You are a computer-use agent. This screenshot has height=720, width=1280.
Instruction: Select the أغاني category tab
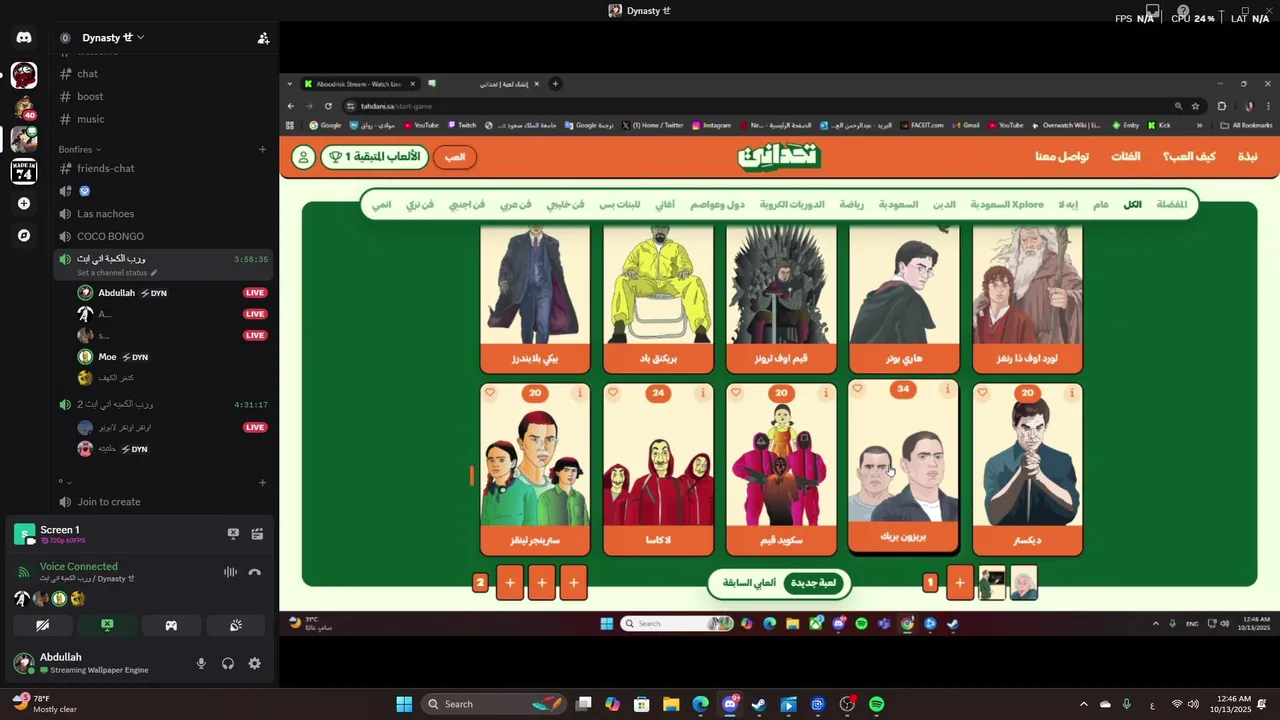coord(665,204)
